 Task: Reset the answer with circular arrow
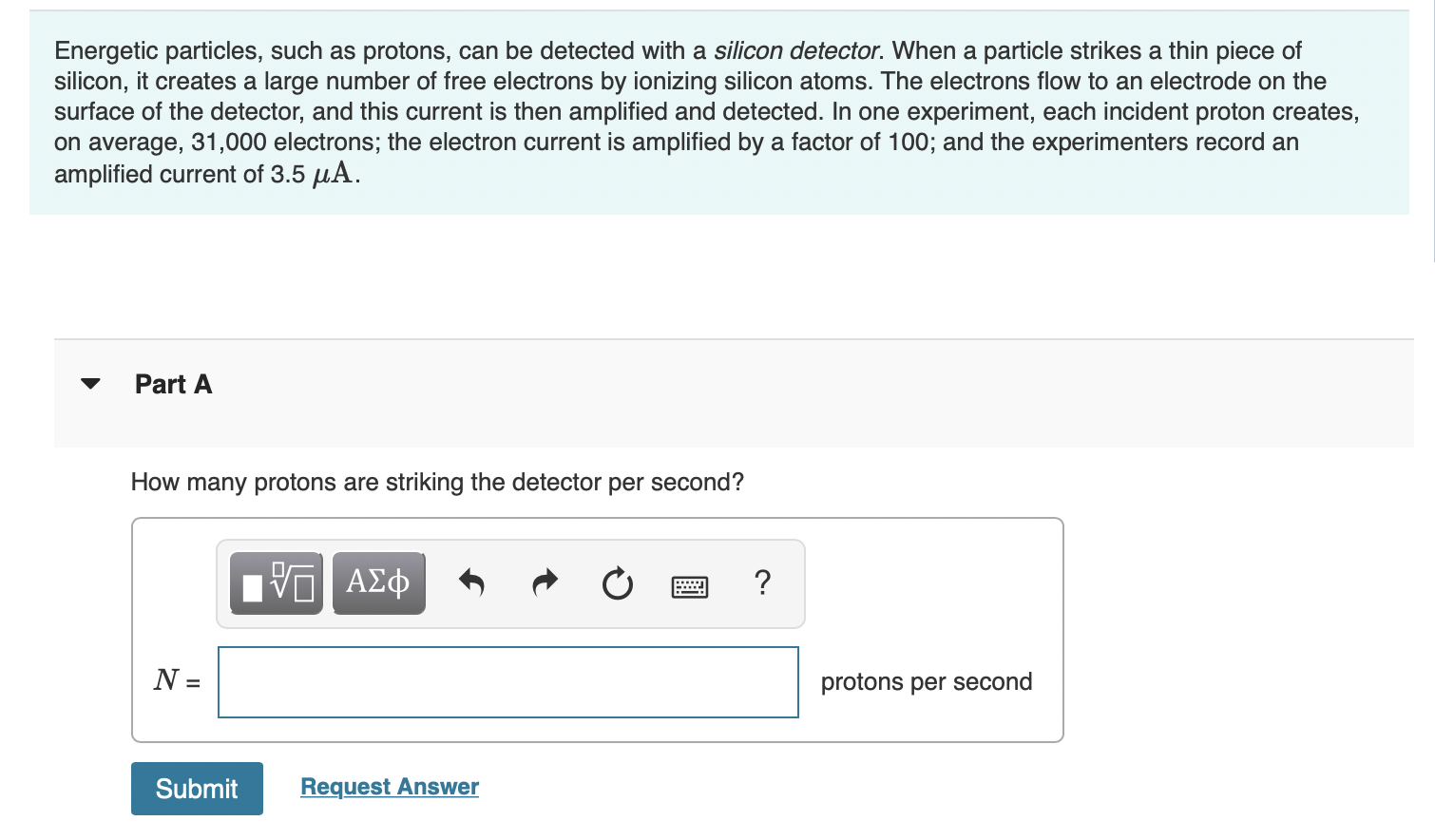[617, 583]
